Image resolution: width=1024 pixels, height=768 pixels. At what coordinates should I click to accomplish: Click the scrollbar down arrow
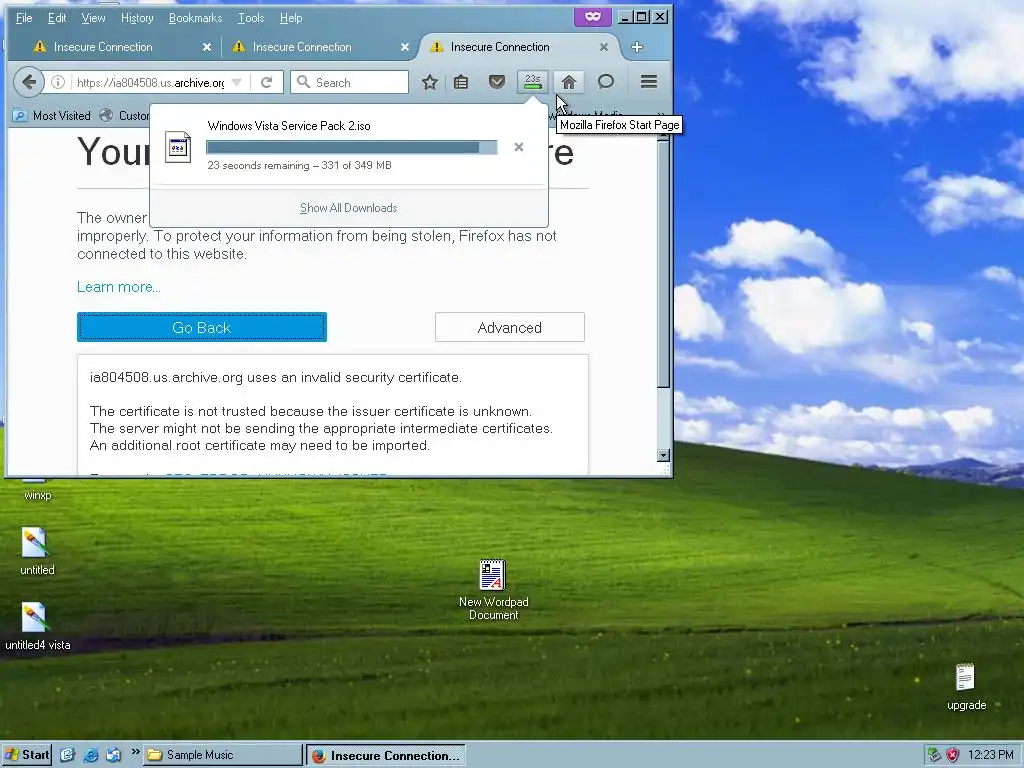[663, 455]
